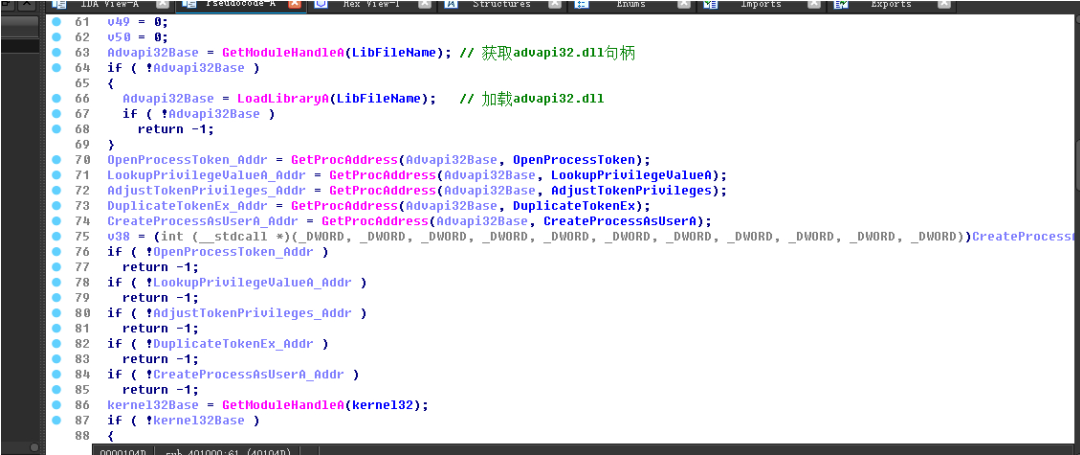Click OpenProcessToken_Addr on line 70
1080x455 pixels.
click(x=187, y=160)
